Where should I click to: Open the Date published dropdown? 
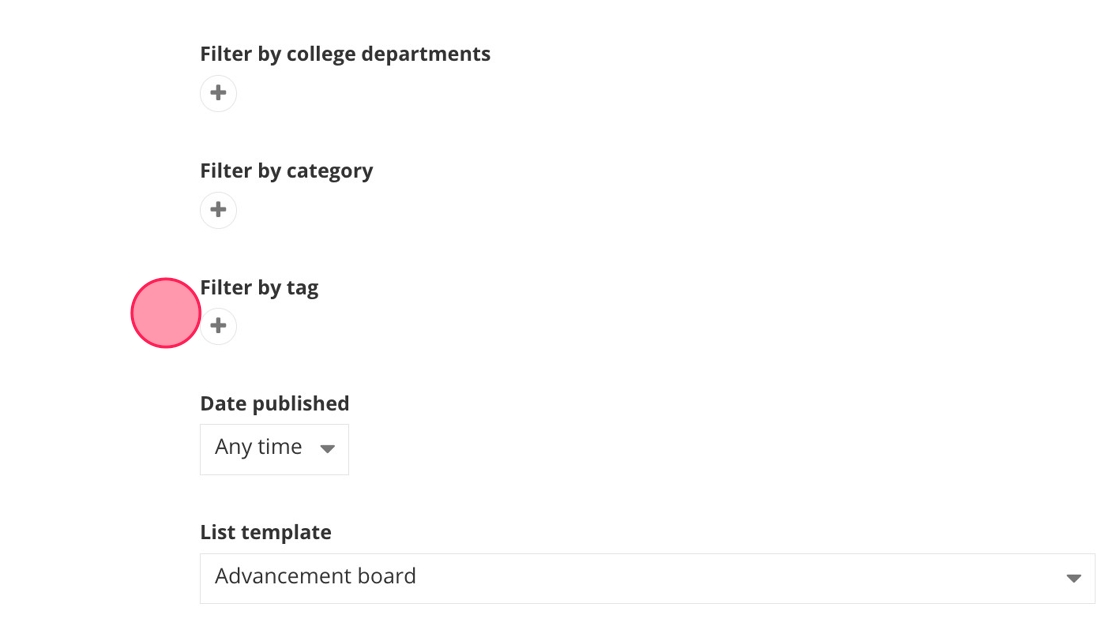point(274,448)
